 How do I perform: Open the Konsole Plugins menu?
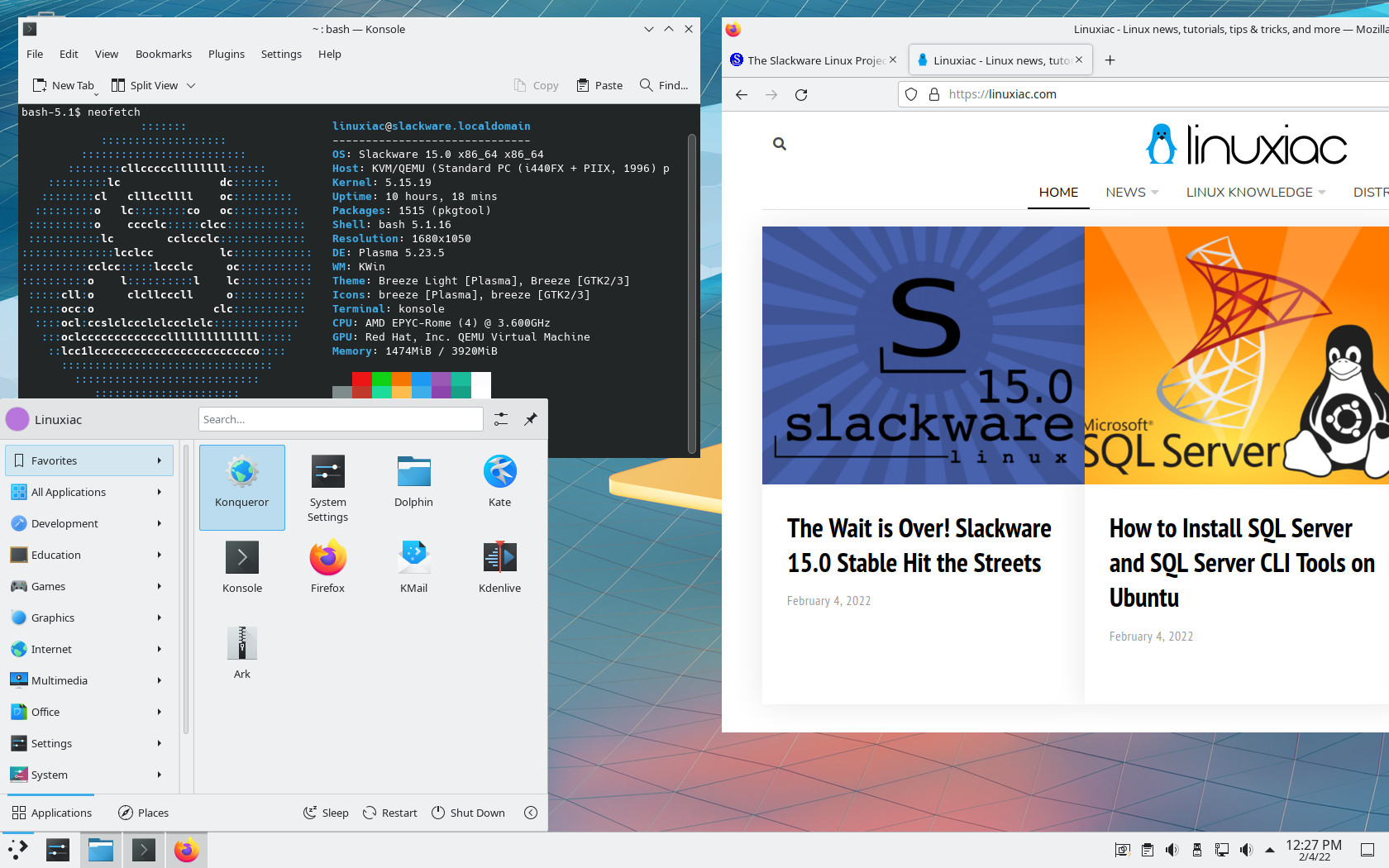227,54
